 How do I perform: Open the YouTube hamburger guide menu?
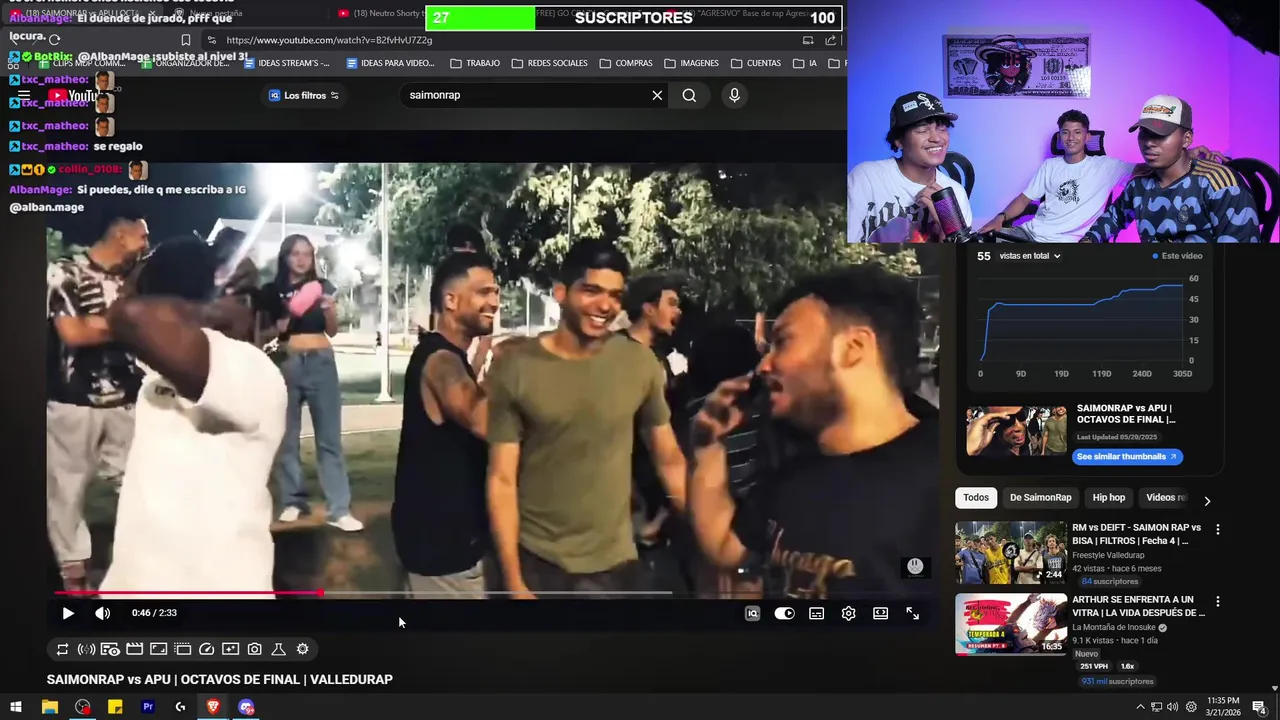point(24,96)
